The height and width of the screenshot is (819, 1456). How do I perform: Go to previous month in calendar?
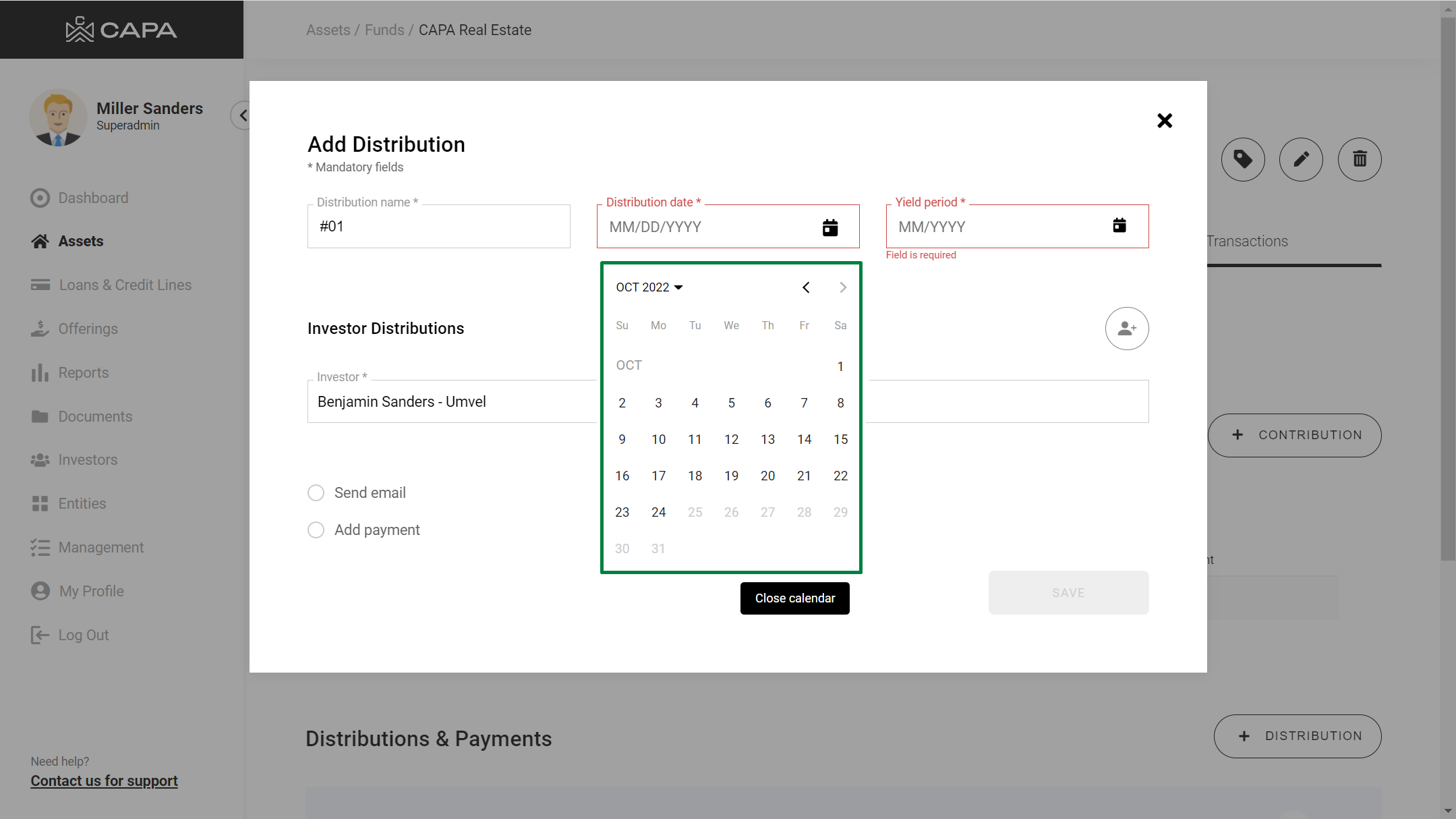tap(806, 287)
